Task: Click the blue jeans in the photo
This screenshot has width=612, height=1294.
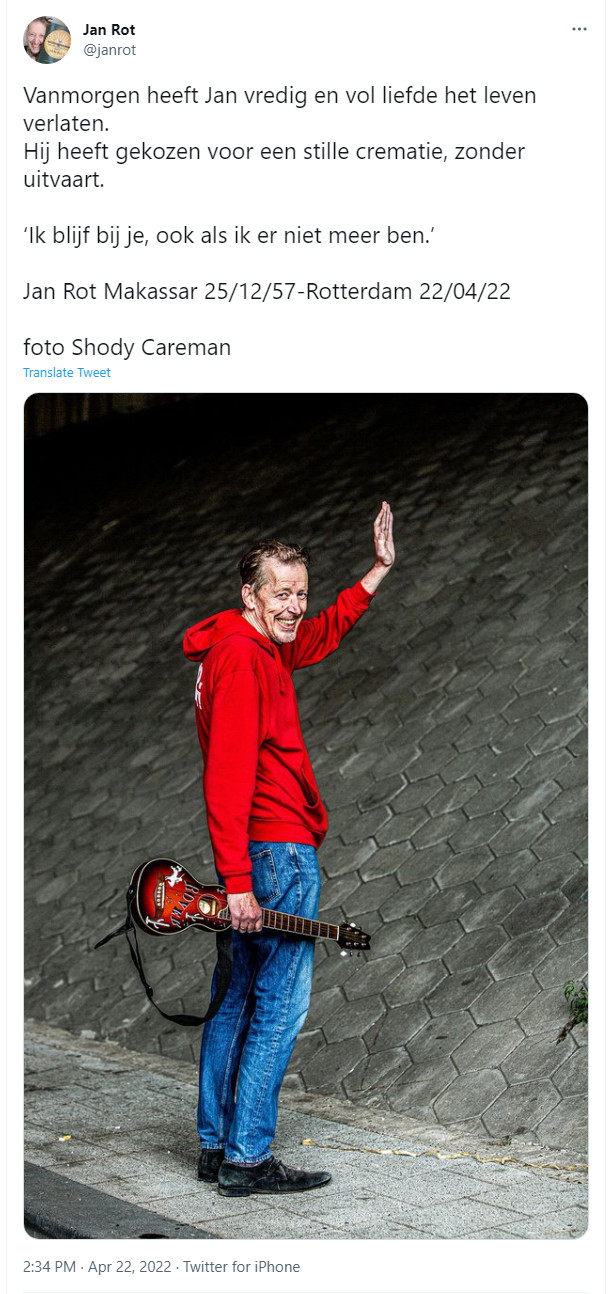Action: [257, 1000]
